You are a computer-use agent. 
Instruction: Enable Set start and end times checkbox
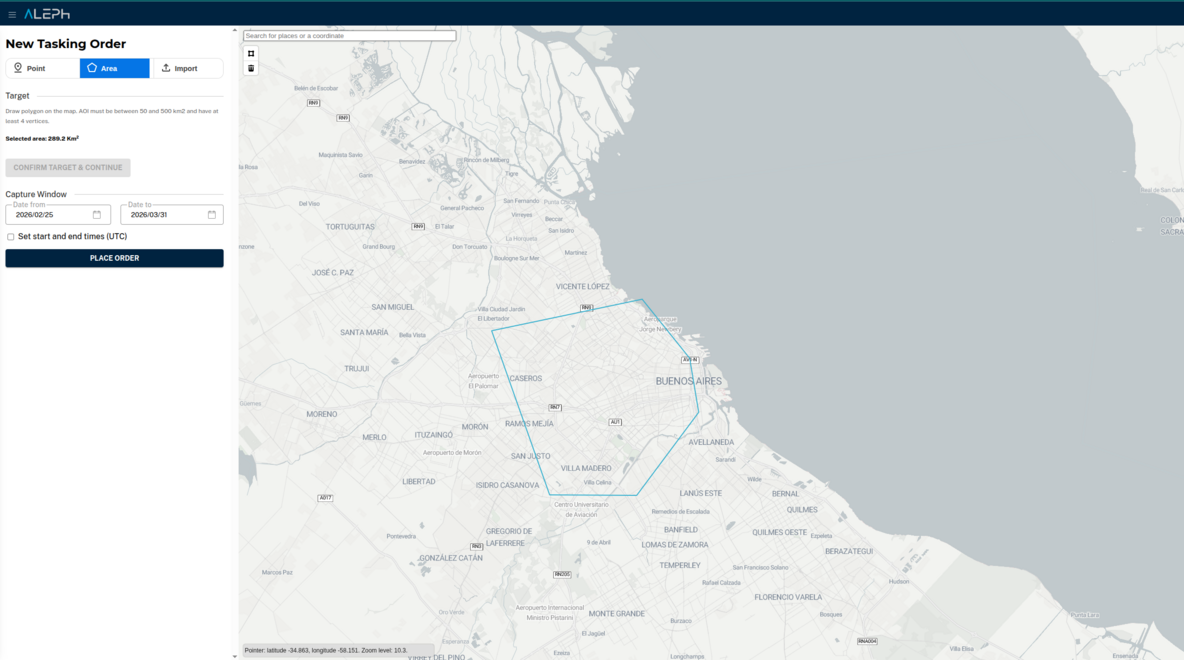(x=11, y=237)
